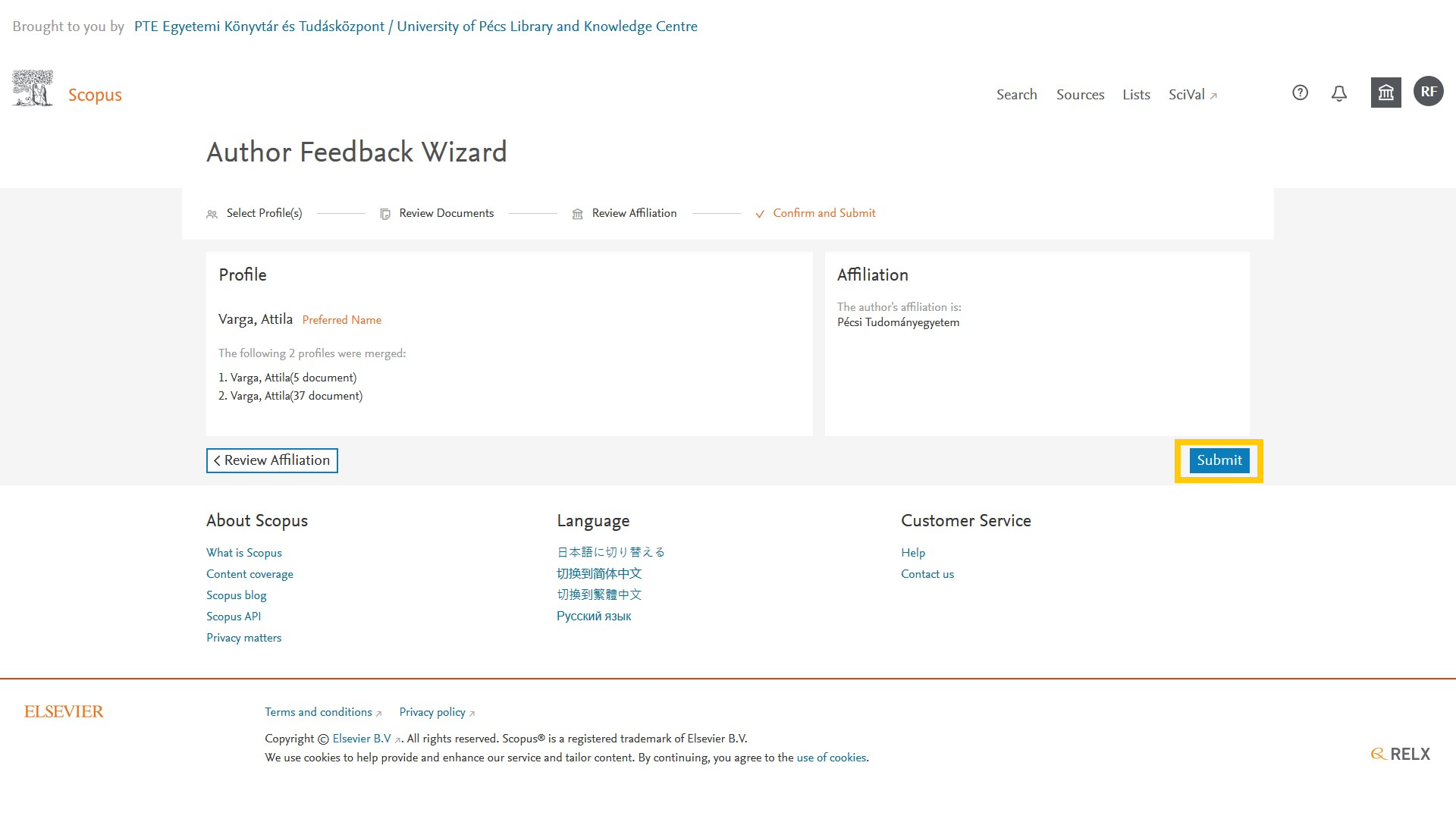Viewport: 1456px width, 819px height.
Task: Click the Author Feedback Wizard heading
Action: 356,152
